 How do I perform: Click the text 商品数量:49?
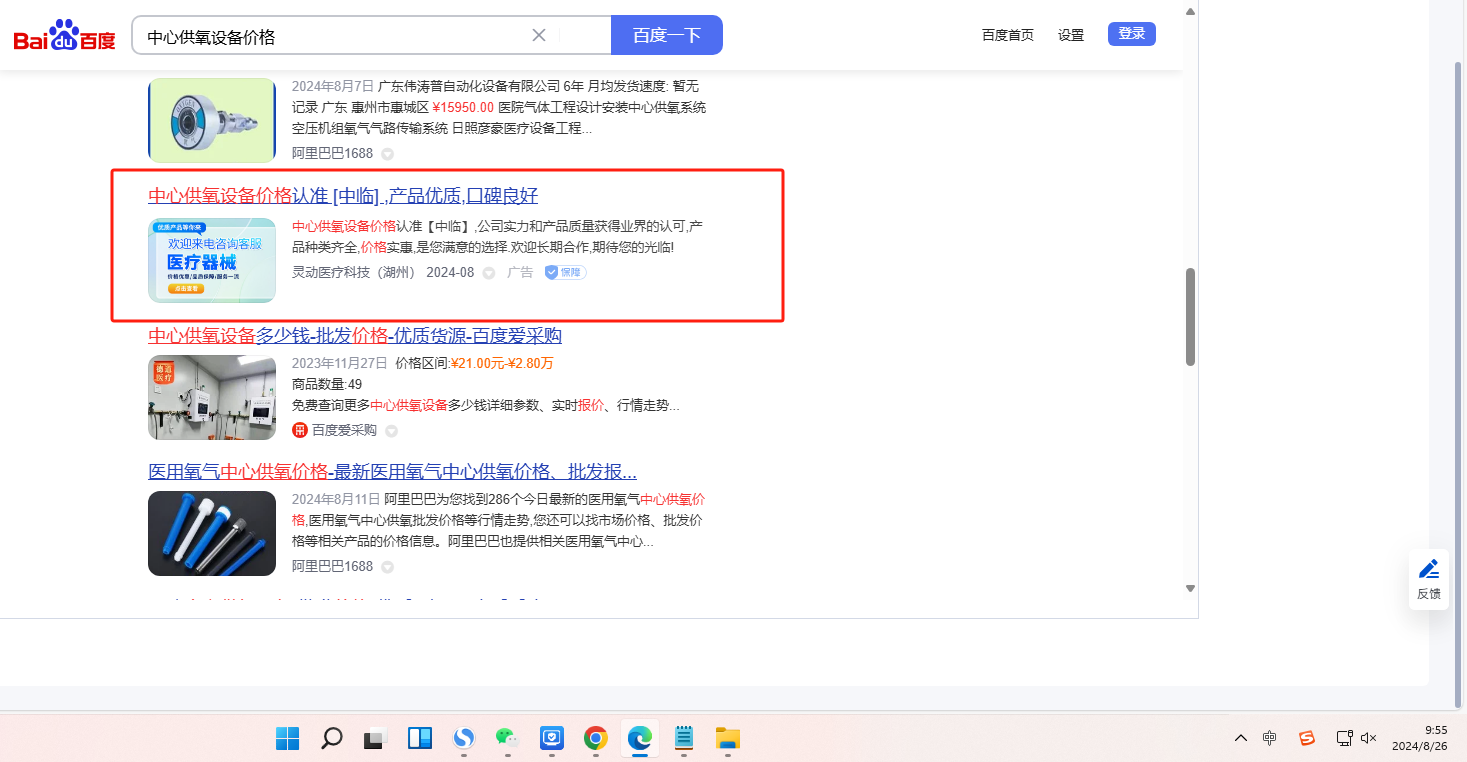(327, 384)
